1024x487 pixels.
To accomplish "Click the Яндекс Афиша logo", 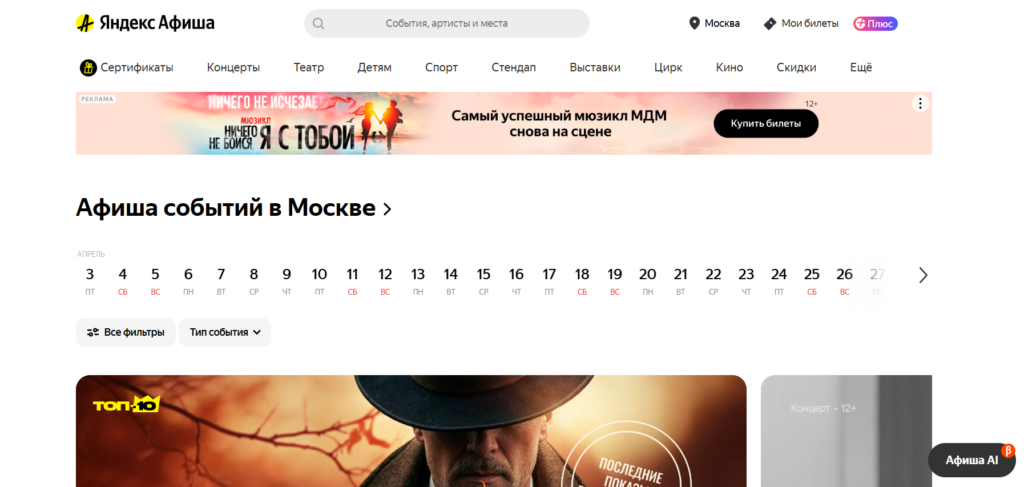I will (x=145, y=24).
